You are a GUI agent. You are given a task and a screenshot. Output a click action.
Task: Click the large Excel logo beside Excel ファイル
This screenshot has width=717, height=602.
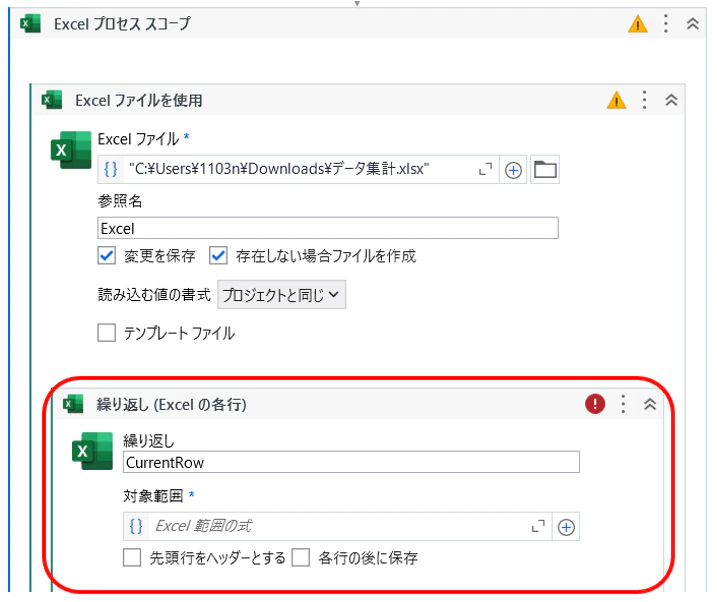tap(71, 150)
